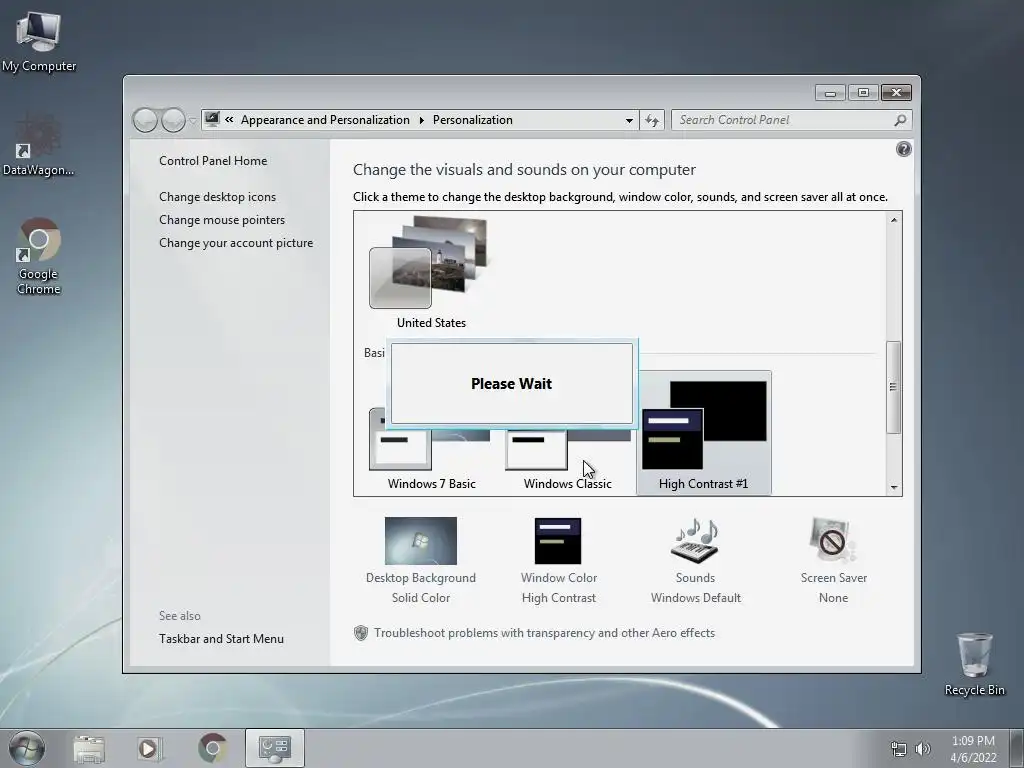Viewport: 1024px width, 768px height.
Task: Launch Google Chrome from the desktop
Action: coord(39,256)
